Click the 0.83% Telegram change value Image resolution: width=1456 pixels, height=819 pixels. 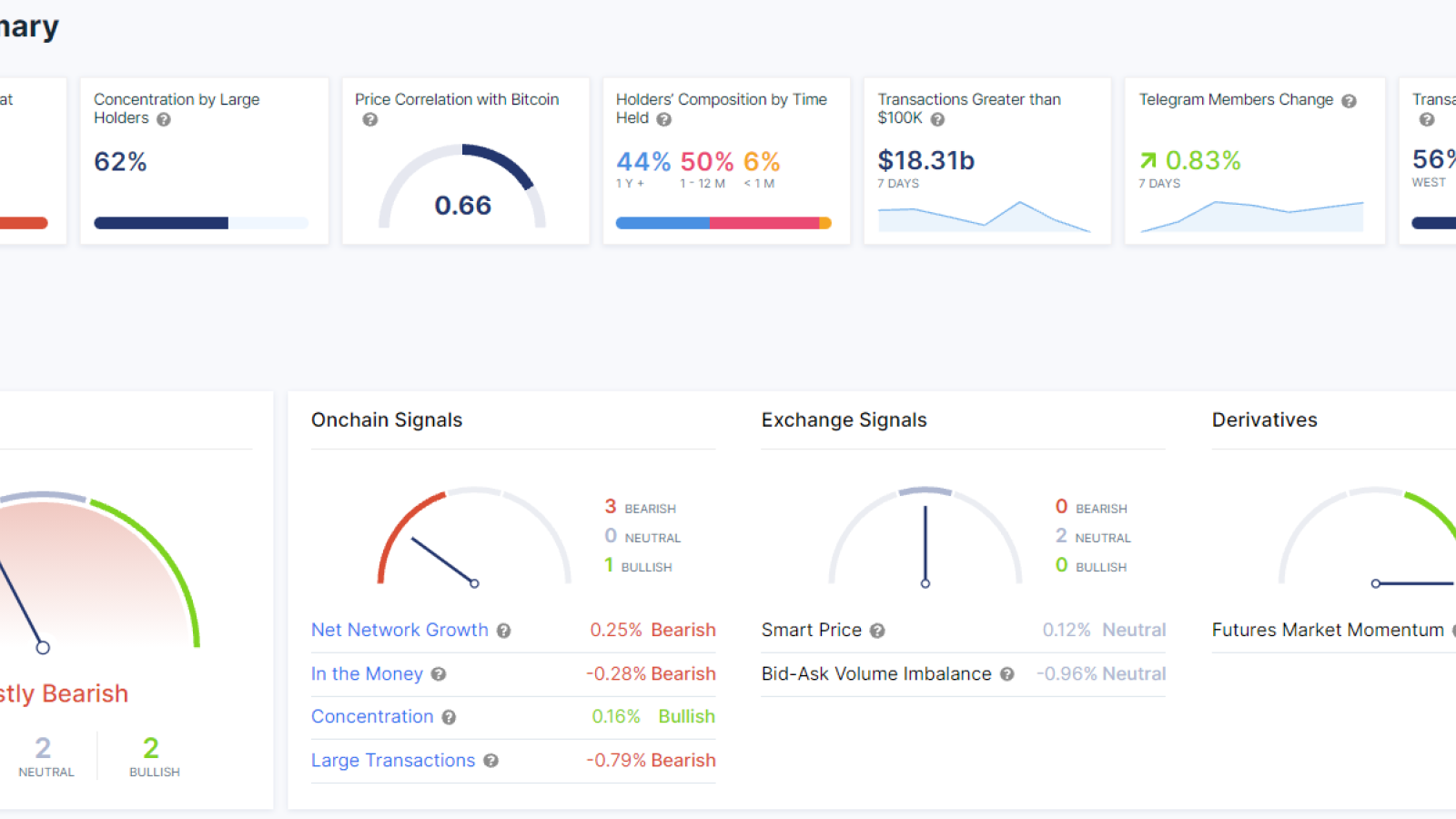click(x=1203, y=161)
